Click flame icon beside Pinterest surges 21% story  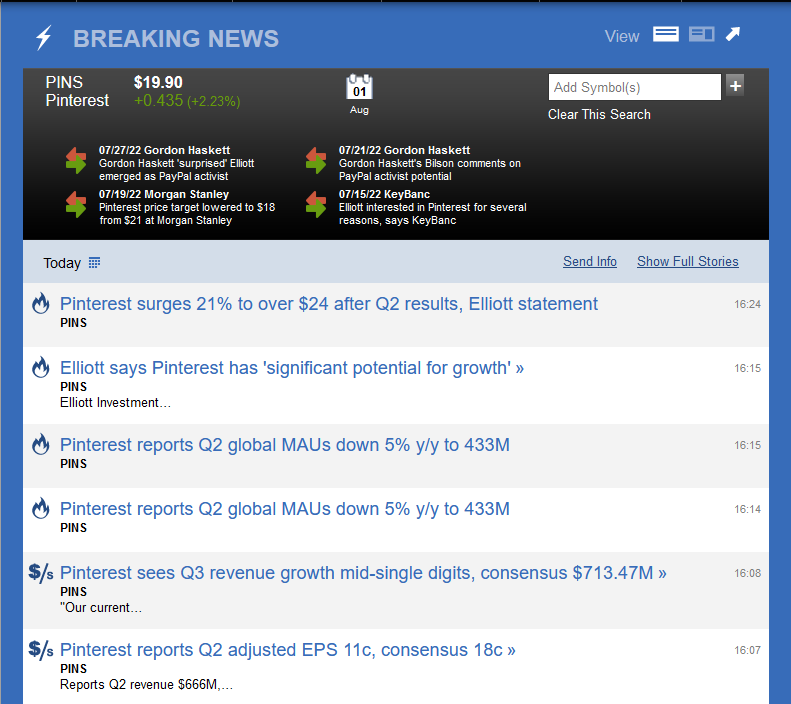click(41, 304)
